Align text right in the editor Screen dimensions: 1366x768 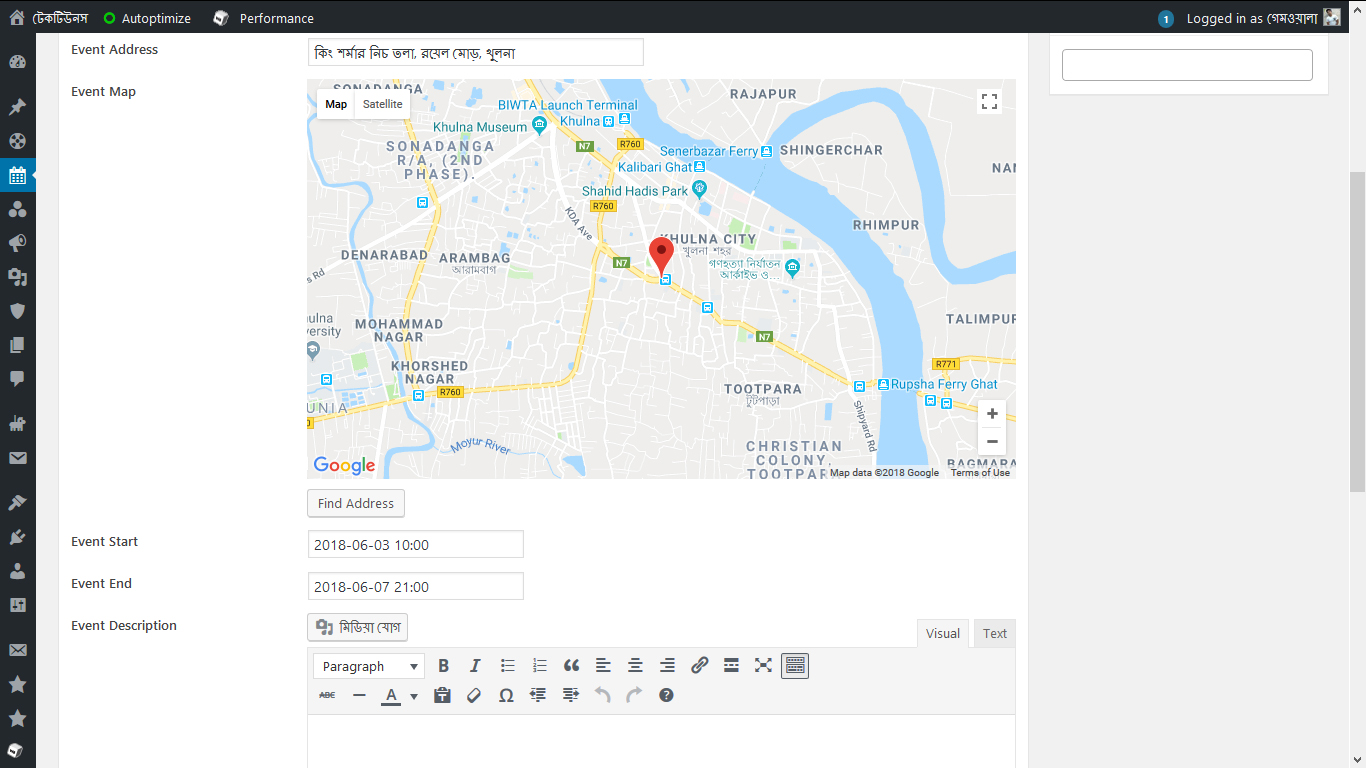667,666
